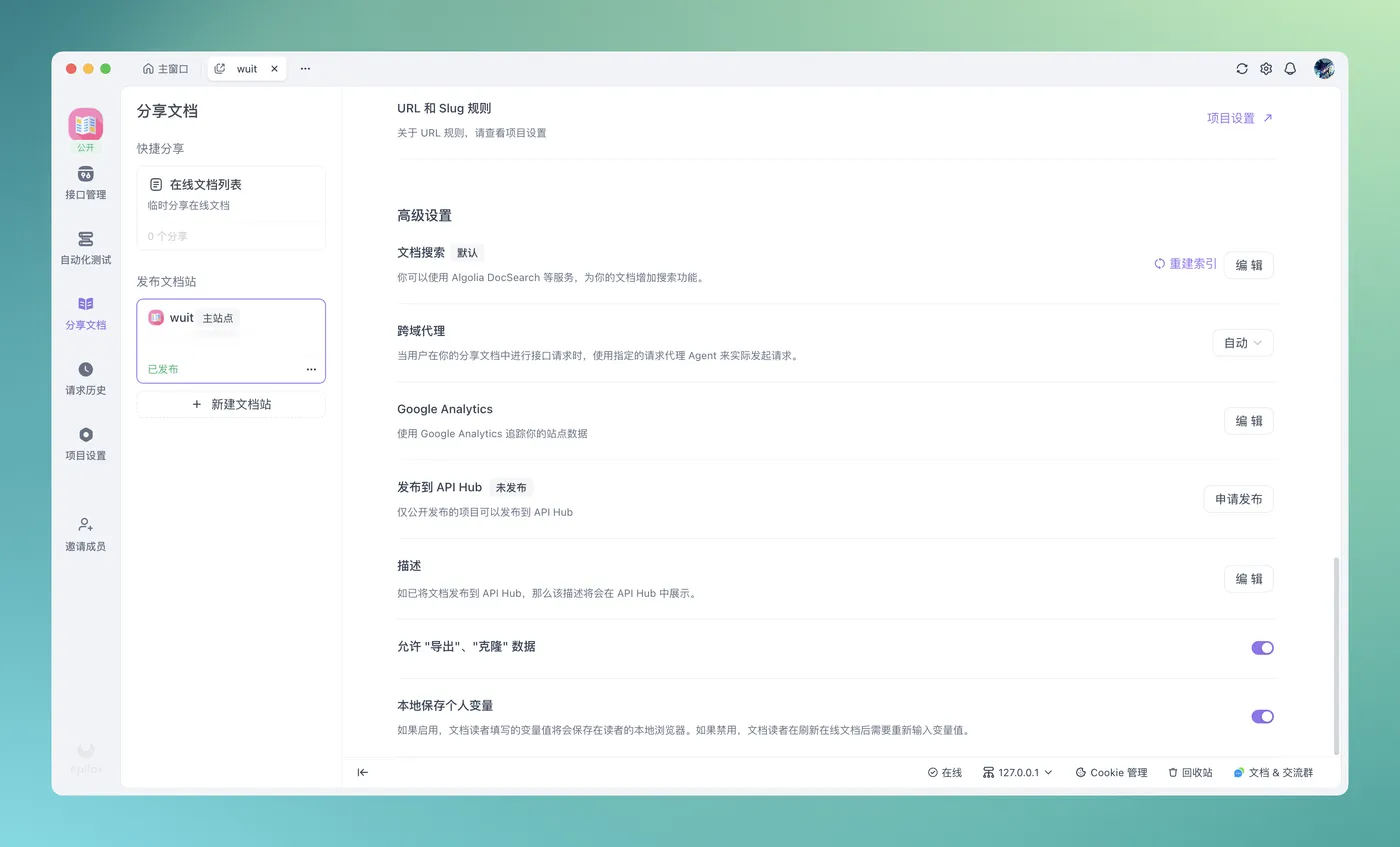Screen dimensions: 1400x847
Task: Open more options on wuit doc site card
Action: [x=311, y=370]
